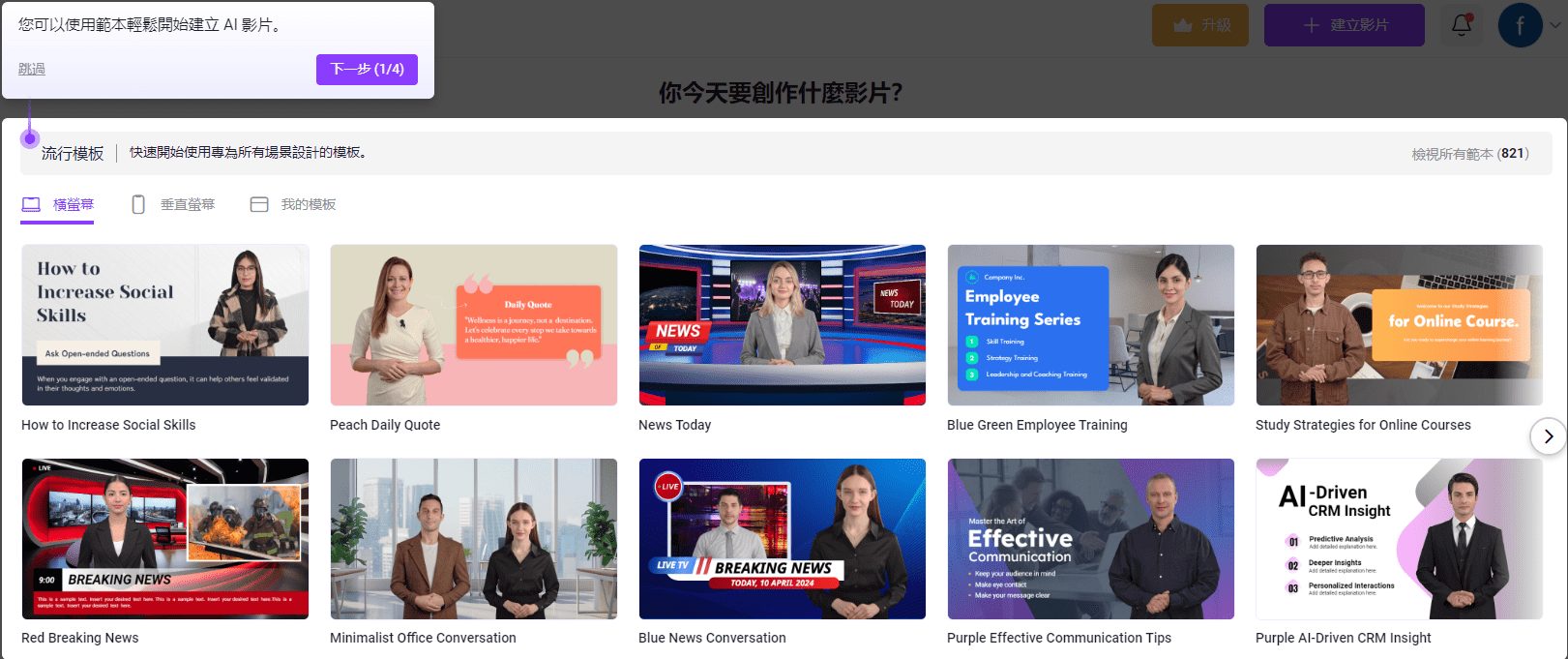Click the Red Breaking News title text
Image resolution: width=1568 pixels, height=659 pixels.
click(x=80, y=638)
